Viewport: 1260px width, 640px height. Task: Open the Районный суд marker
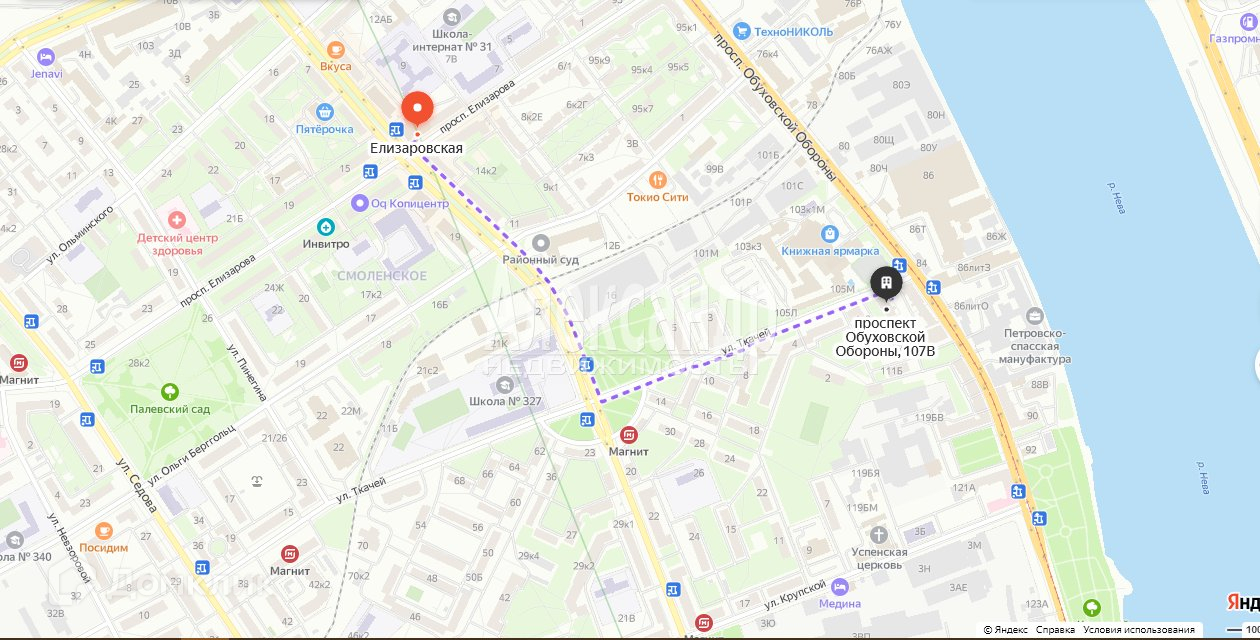point(541,242)
